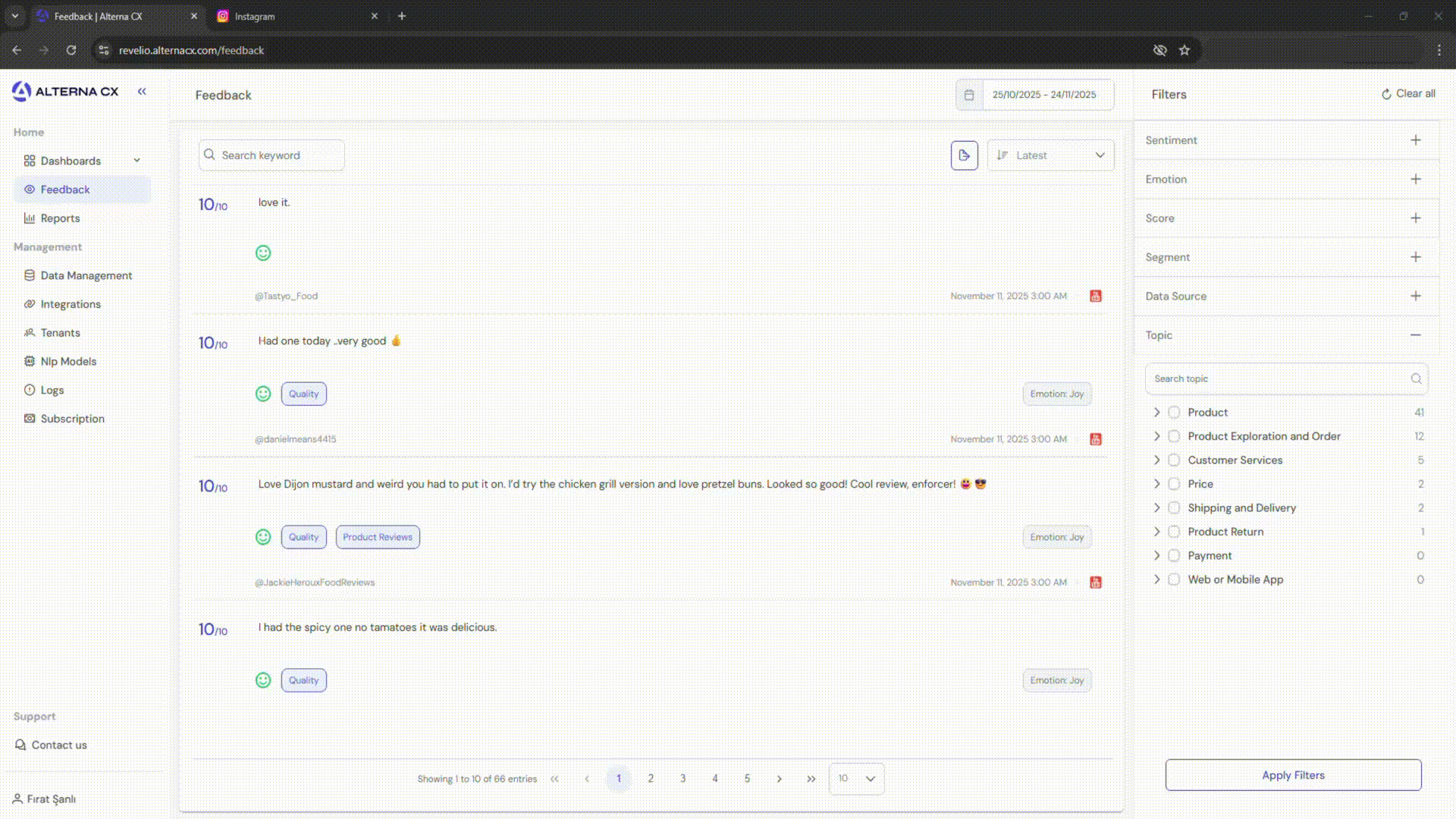Viewport: 1456px width, 819px height.
Task: Click the eye-slash icon in address bar
Action: tap(1159, 50)
